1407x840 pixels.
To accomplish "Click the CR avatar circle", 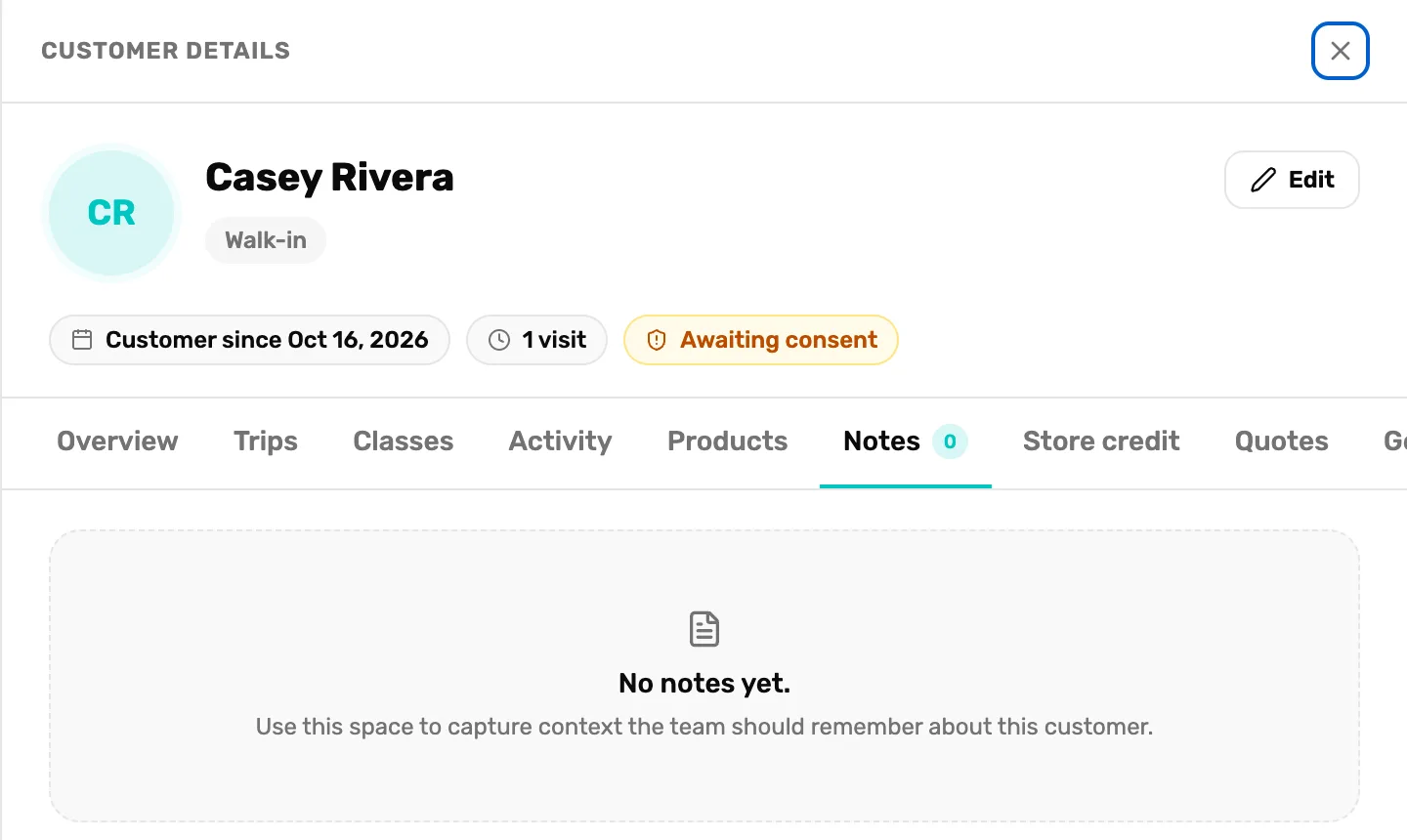I will [x=111, y=213].
